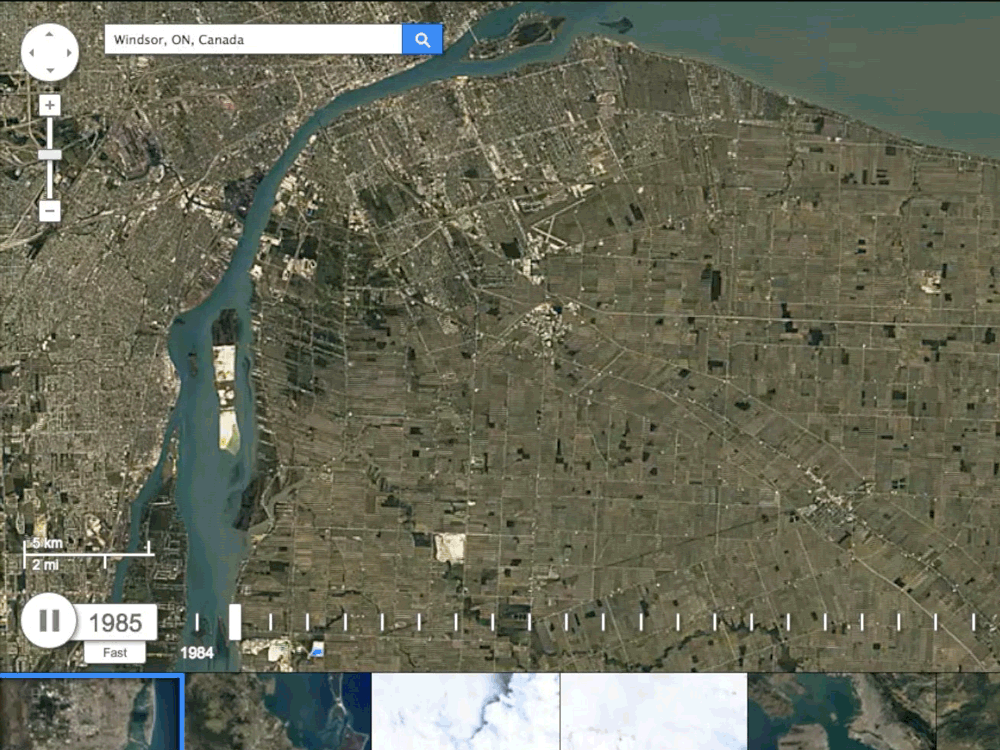Toggle the Fast playback speed button
The image size is (1000, 750).
pos(114,653)
